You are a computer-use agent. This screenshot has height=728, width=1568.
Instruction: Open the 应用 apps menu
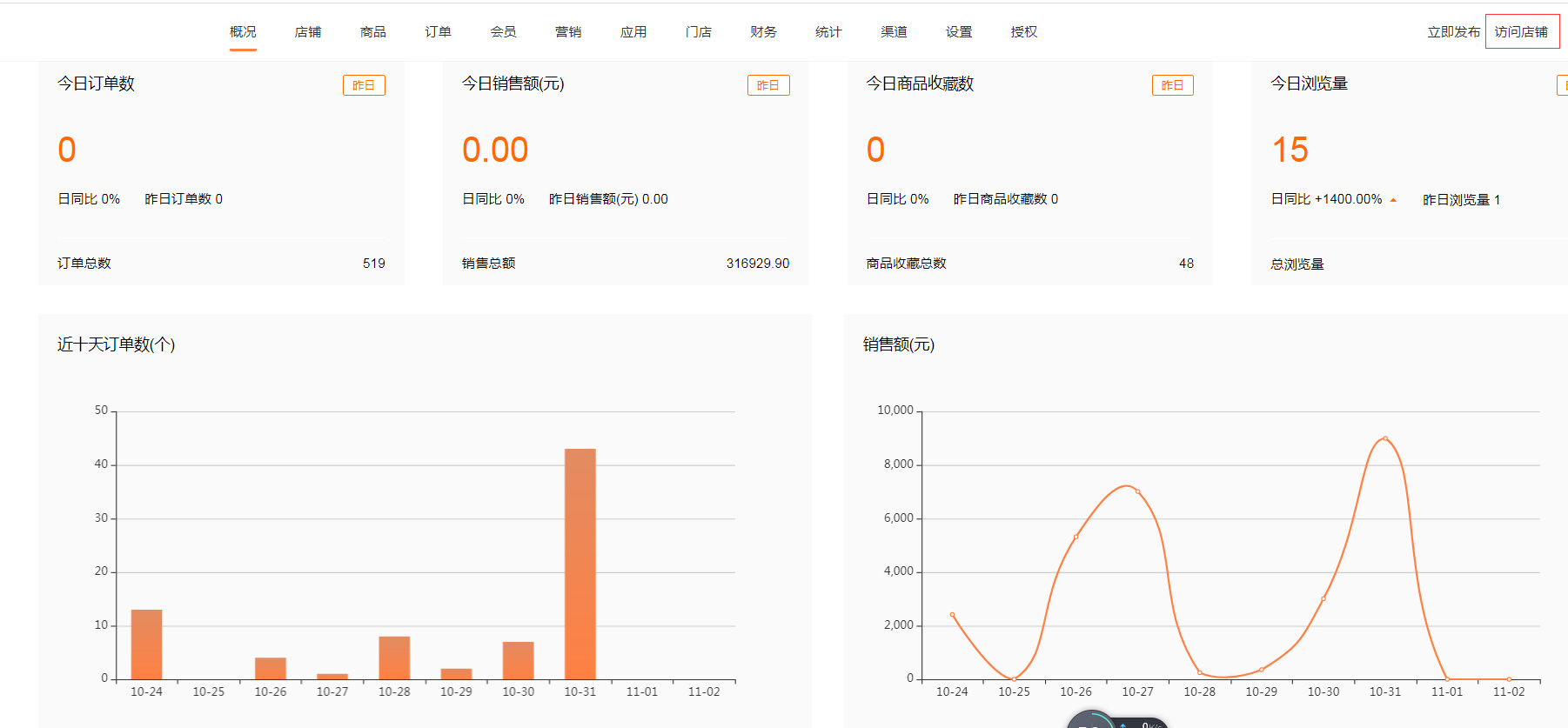[x=633, y=32]
